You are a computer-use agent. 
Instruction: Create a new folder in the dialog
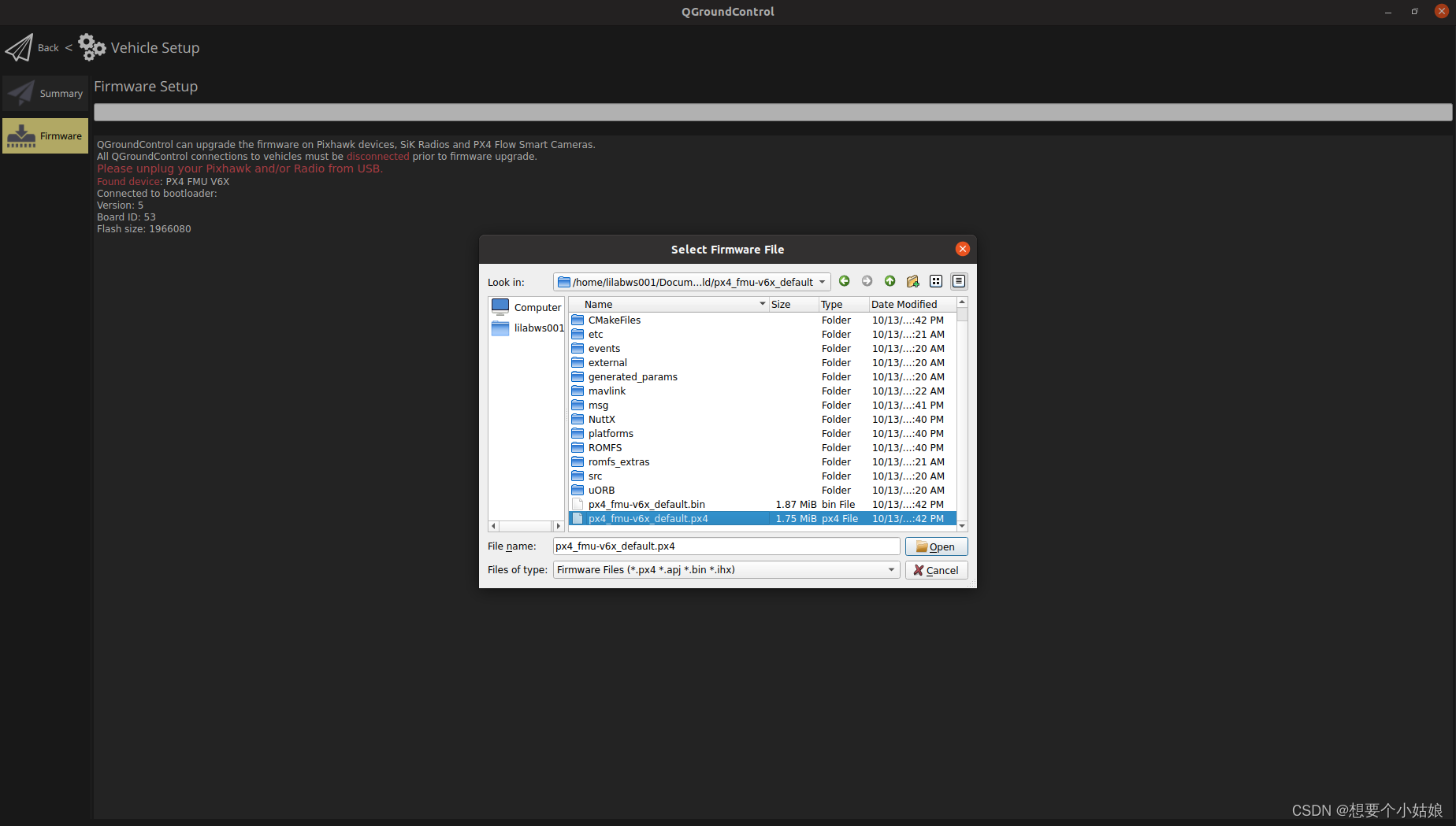coord(912,281)
